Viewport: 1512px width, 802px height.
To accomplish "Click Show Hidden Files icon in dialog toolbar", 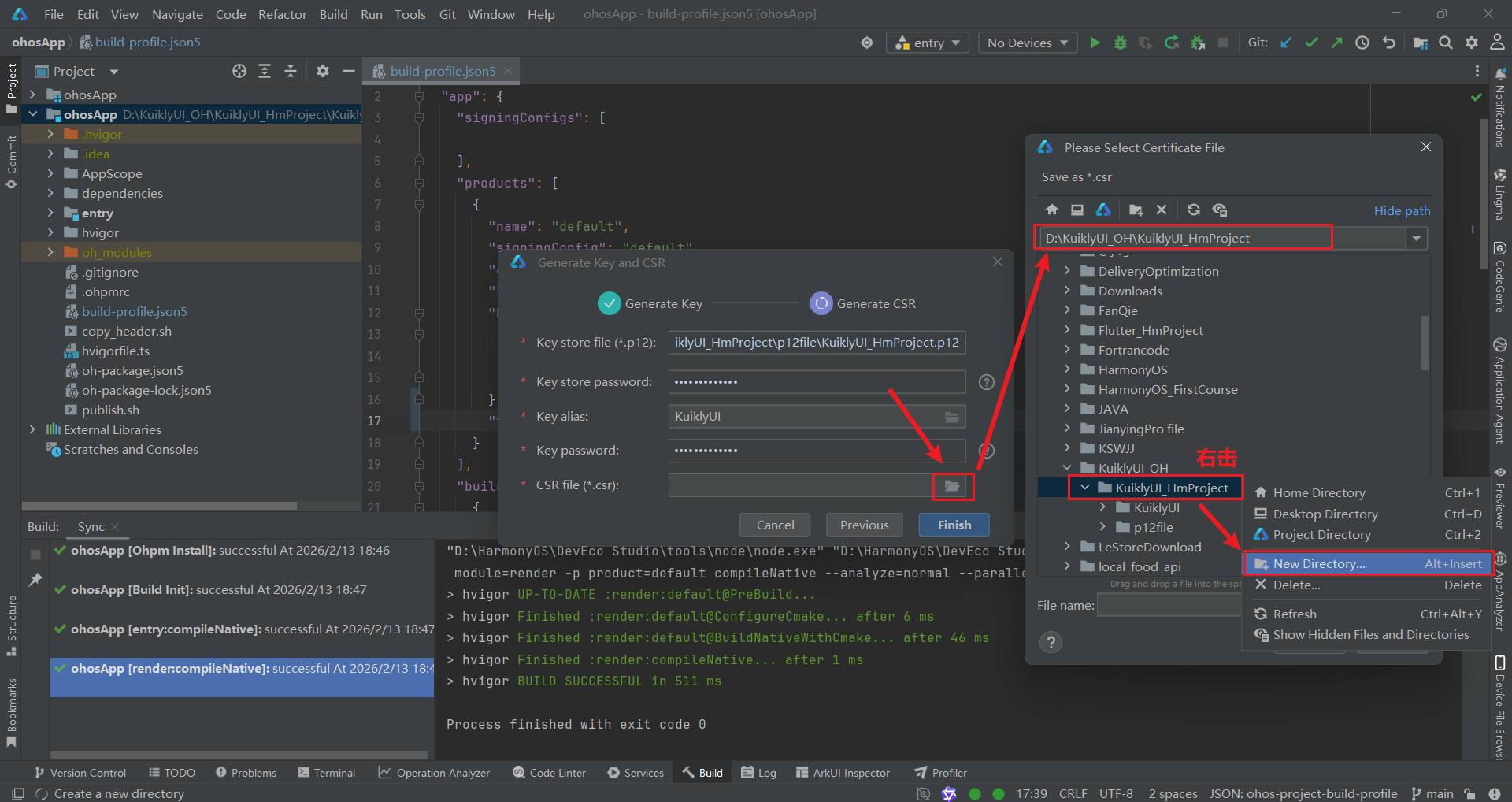I will 1220,210.
